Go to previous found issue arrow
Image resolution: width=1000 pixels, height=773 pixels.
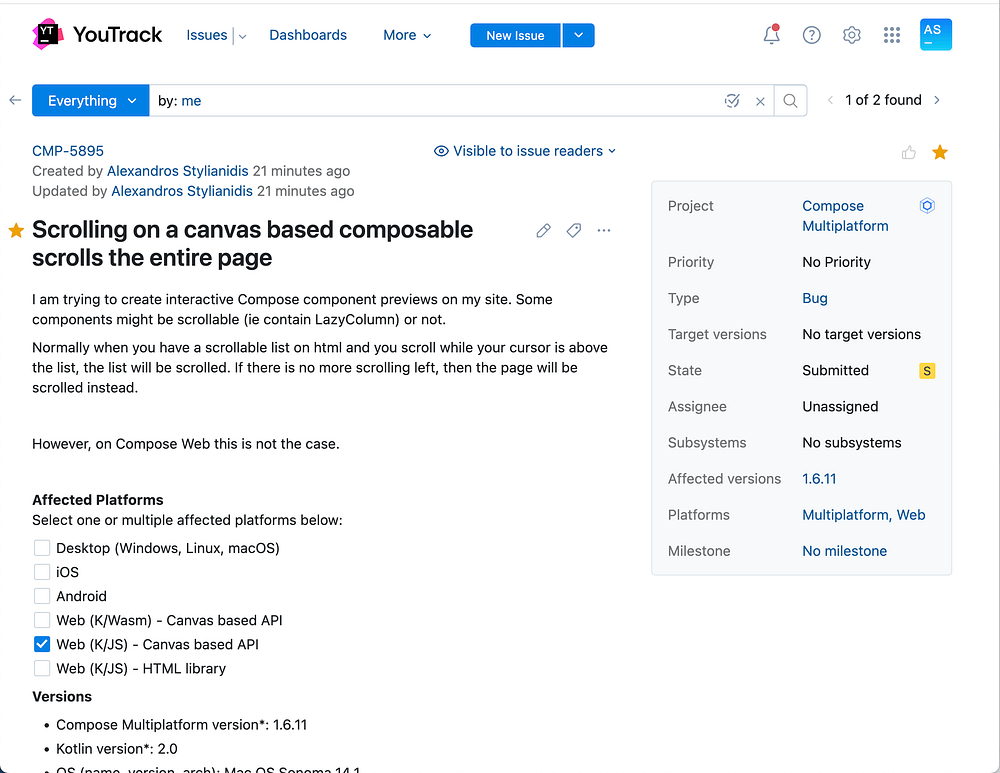click(x=830, y=100)
